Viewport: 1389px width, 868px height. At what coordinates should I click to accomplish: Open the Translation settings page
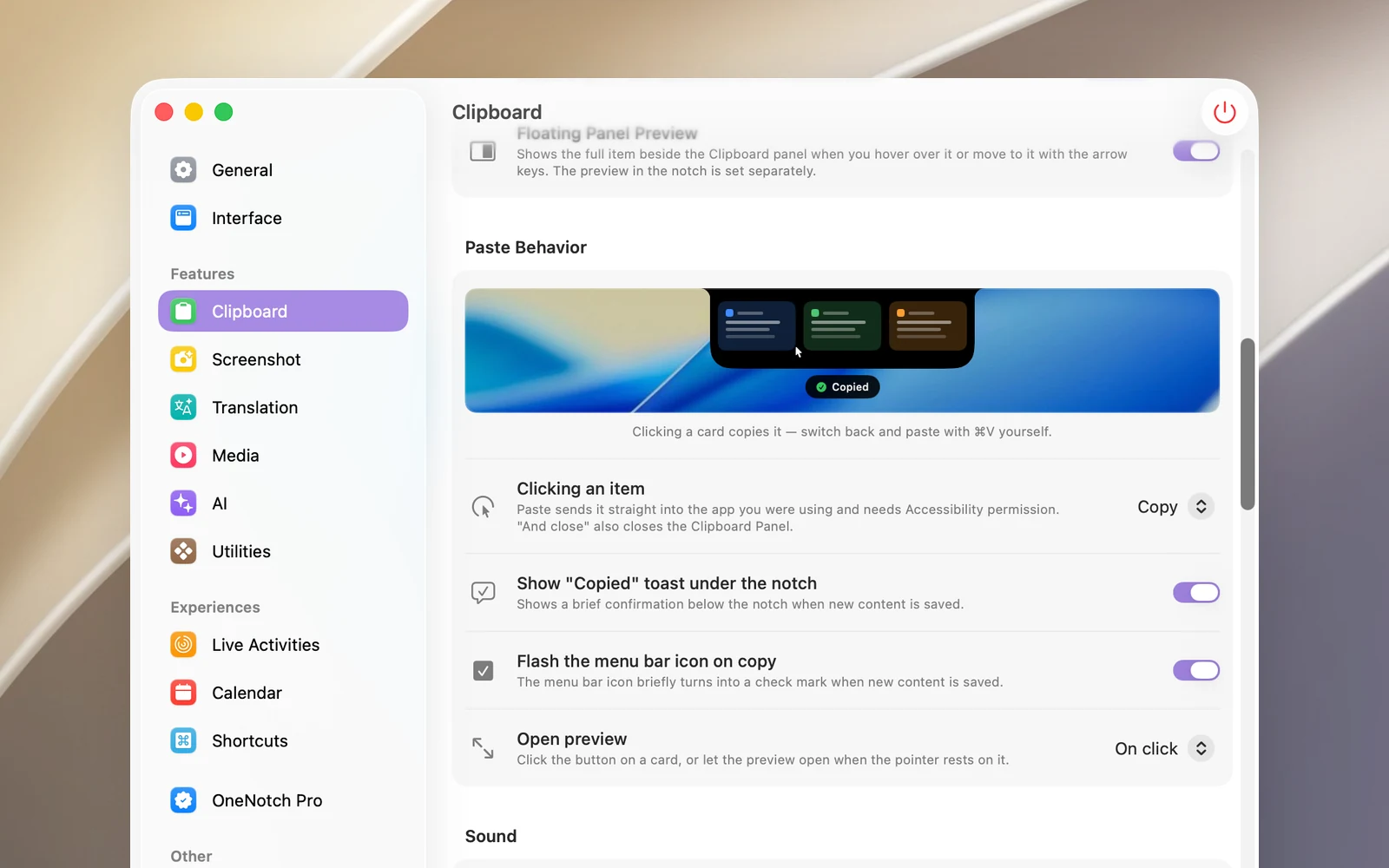pos(283,407)
